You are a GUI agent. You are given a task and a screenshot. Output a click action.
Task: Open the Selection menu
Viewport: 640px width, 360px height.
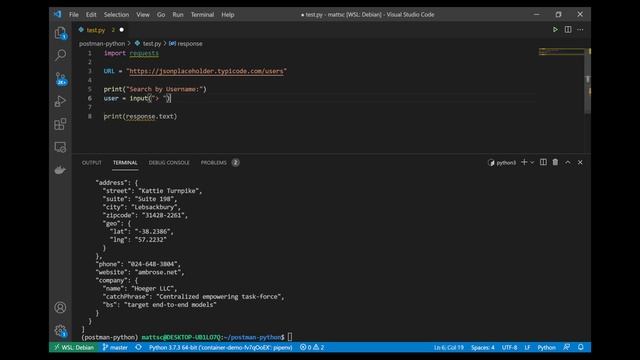tap(116, 15)
